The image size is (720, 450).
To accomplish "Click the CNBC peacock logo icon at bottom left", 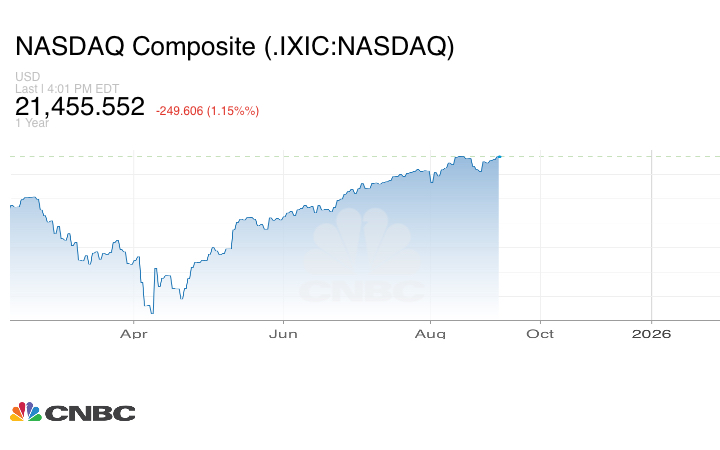I will coord(26,412).
